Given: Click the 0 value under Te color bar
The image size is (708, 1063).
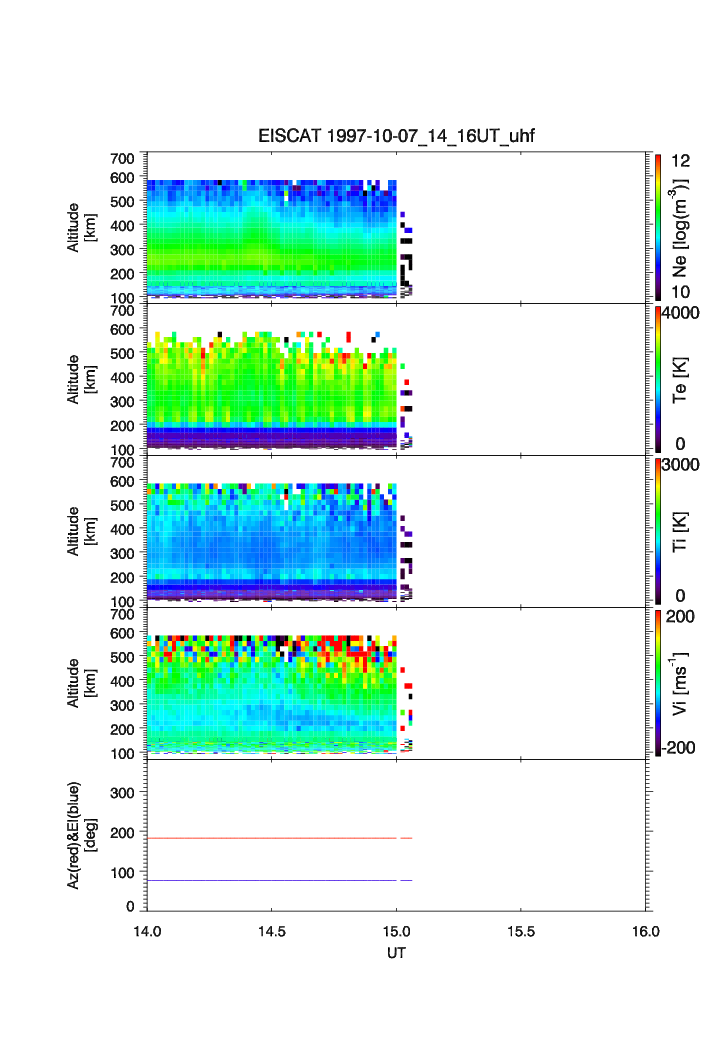Looking at the screenshot, I should 680,444.
